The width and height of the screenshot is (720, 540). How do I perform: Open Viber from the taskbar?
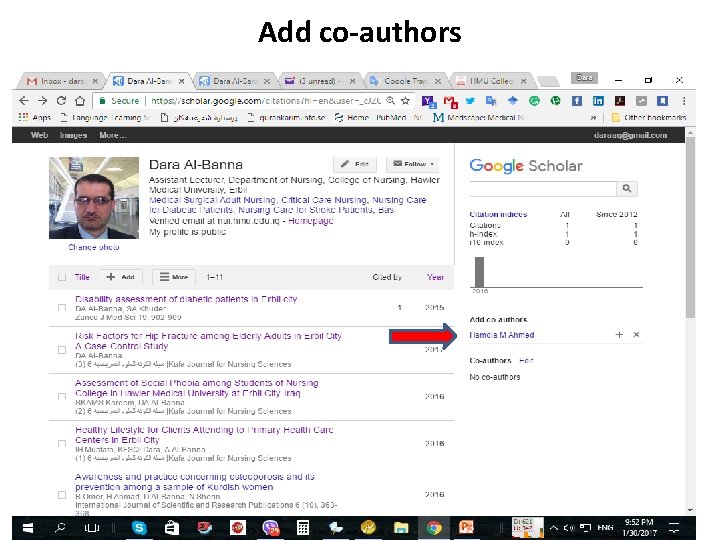pyautogui.click(x=270, y=528)
